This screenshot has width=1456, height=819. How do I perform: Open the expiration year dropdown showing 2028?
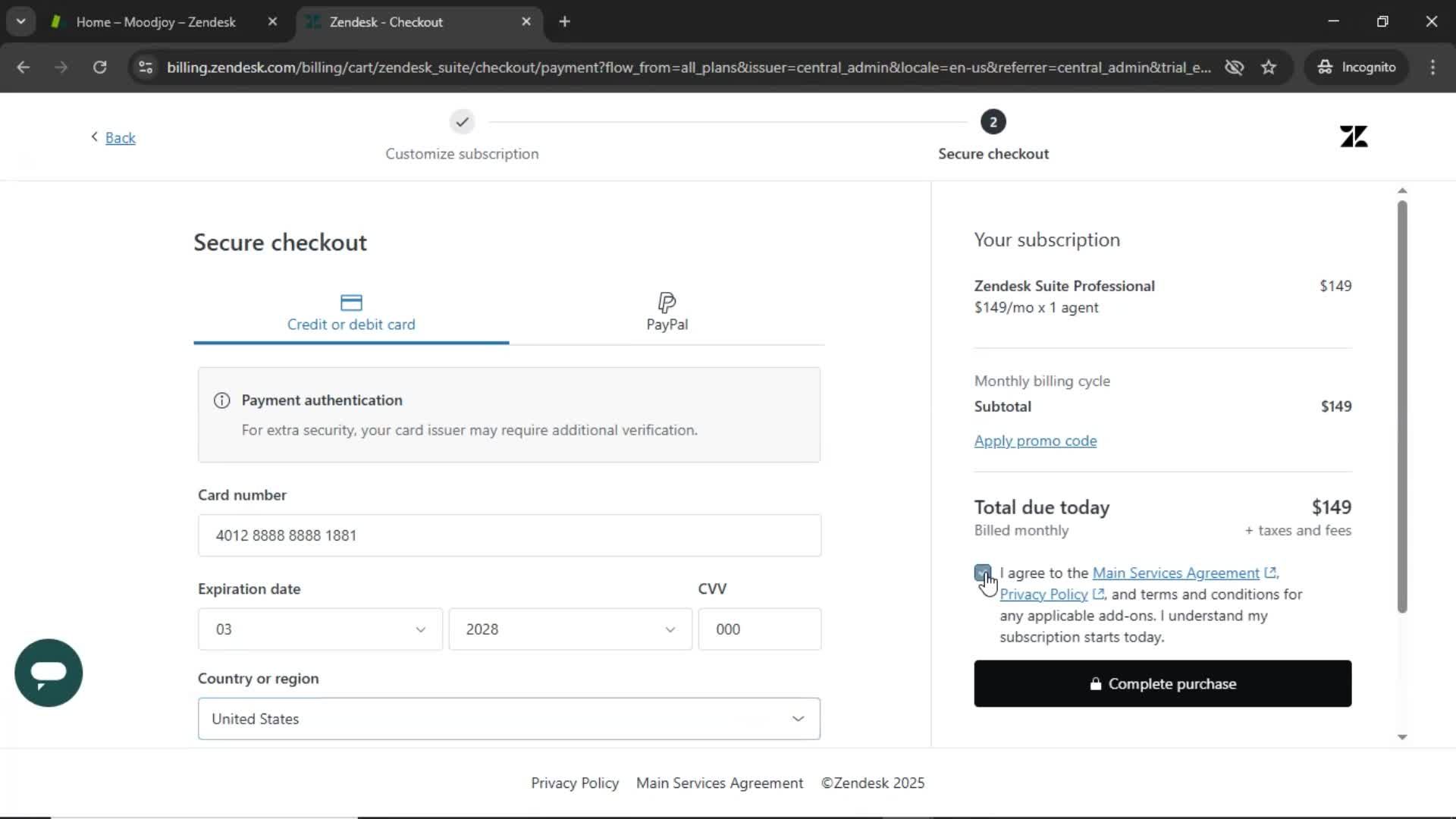tap(570, 629)
